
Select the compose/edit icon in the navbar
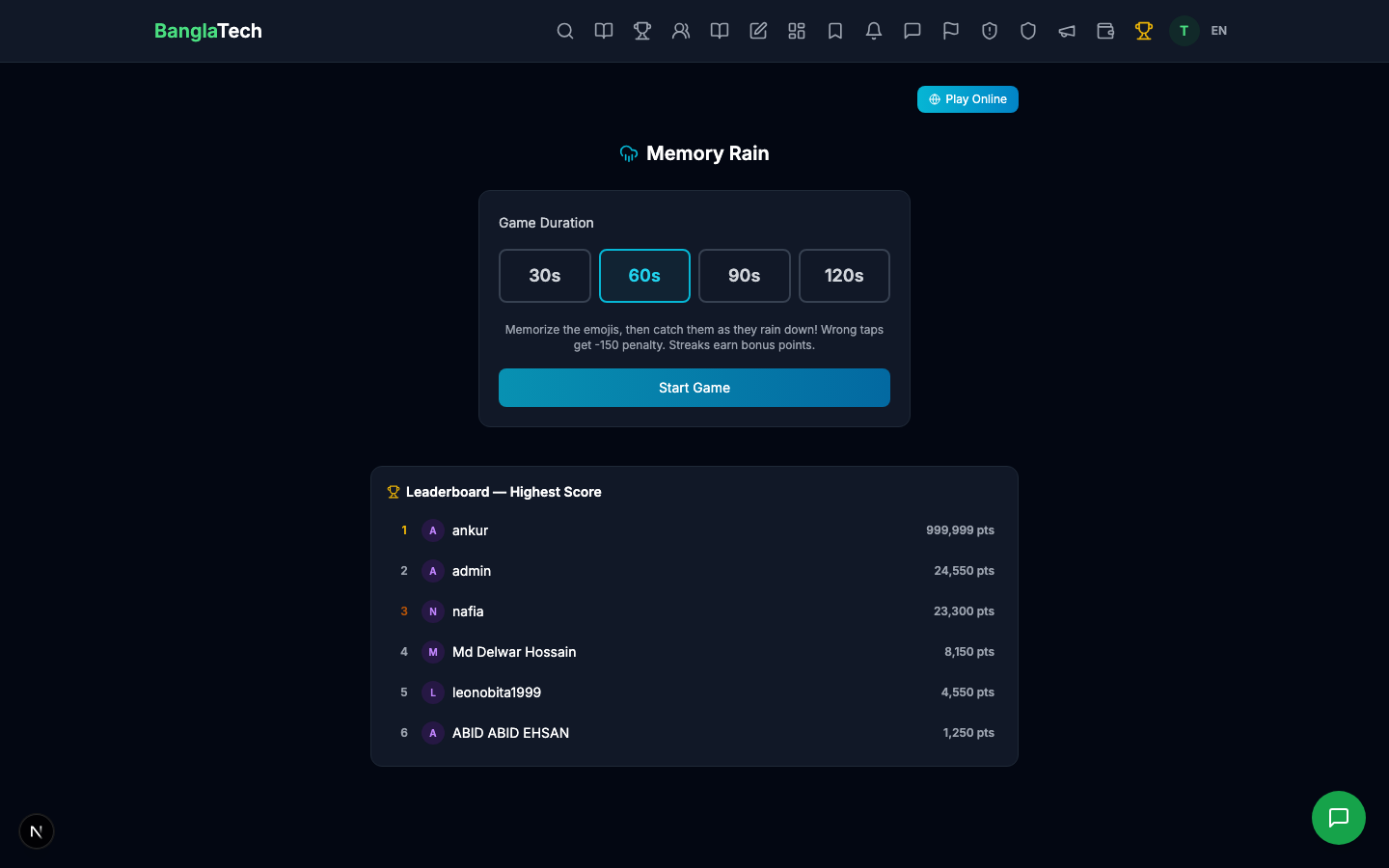[758, 31]
